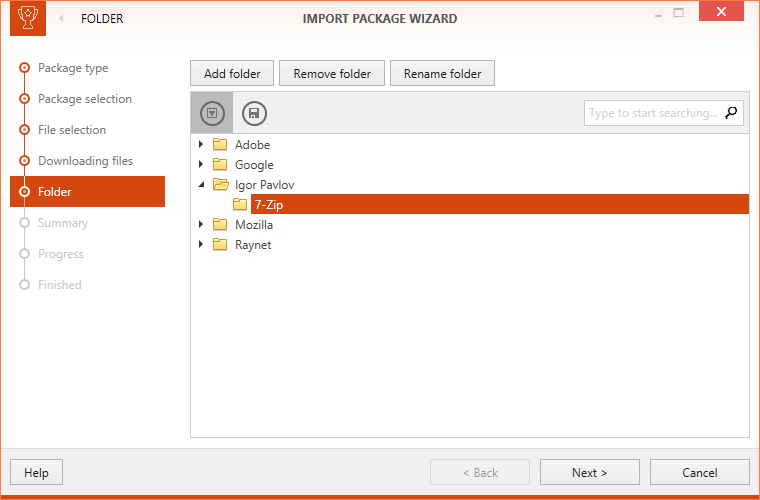Expand the Mozilla folder node

pyautogui.click(x=201, y=224)
